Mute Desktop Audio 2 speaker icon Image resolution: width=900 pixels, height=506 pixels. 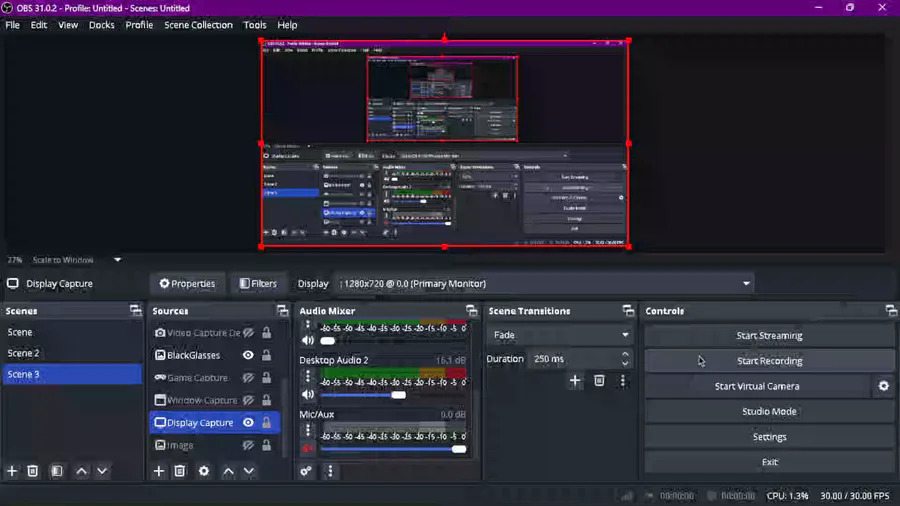(x=308, y=395)
